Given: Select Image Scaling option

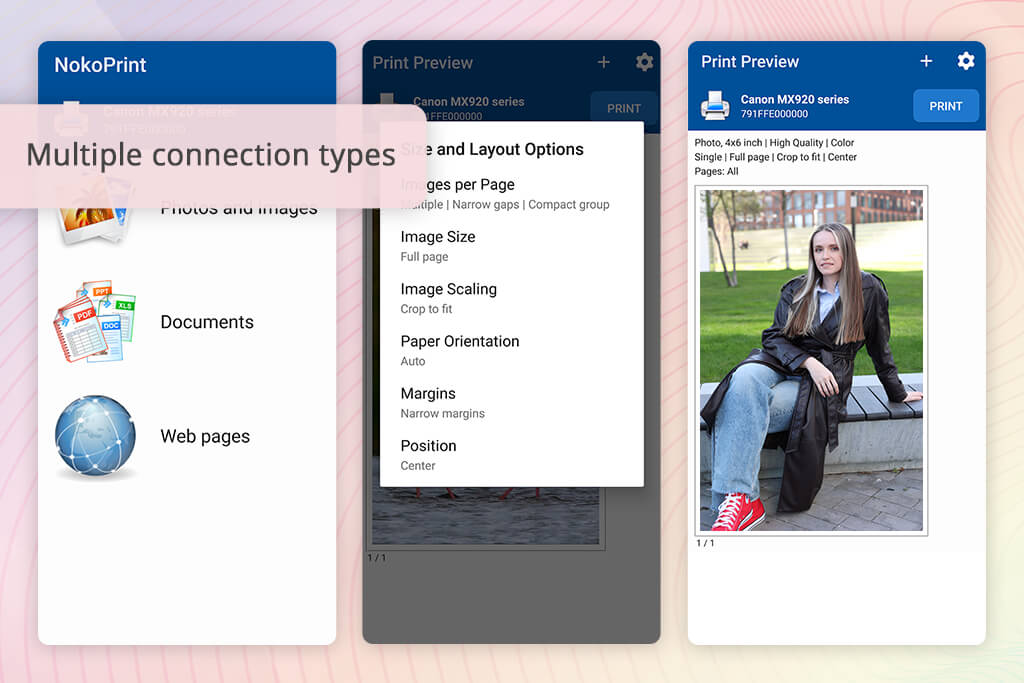Looking at the screenshot, I should (511, 298).
